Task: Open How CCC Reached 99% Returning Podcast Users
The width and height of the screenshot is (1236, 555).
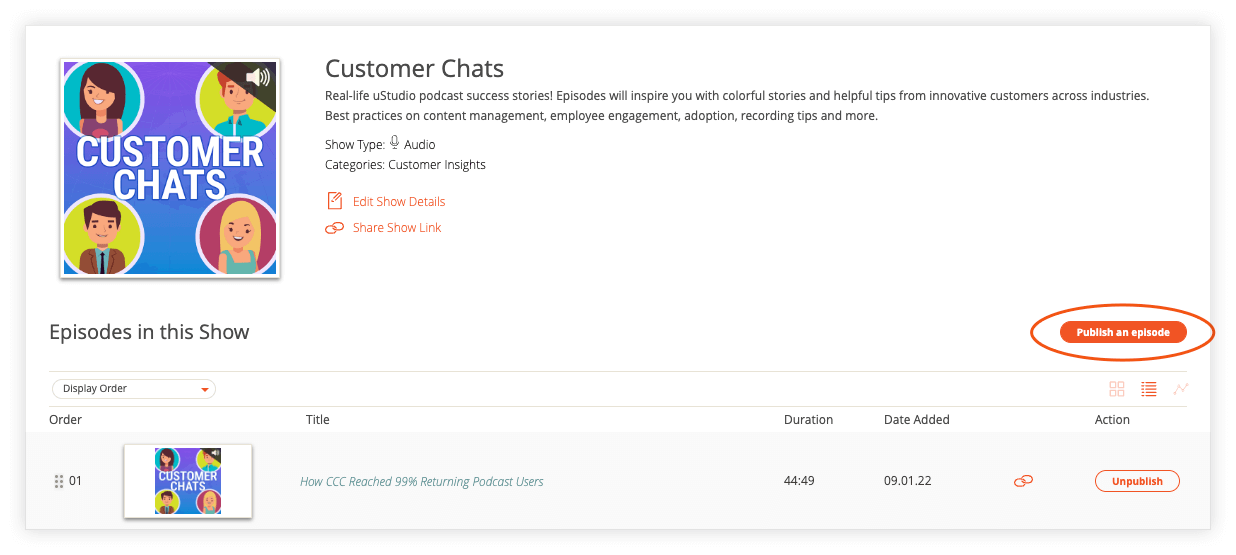Action: point(422,482)
